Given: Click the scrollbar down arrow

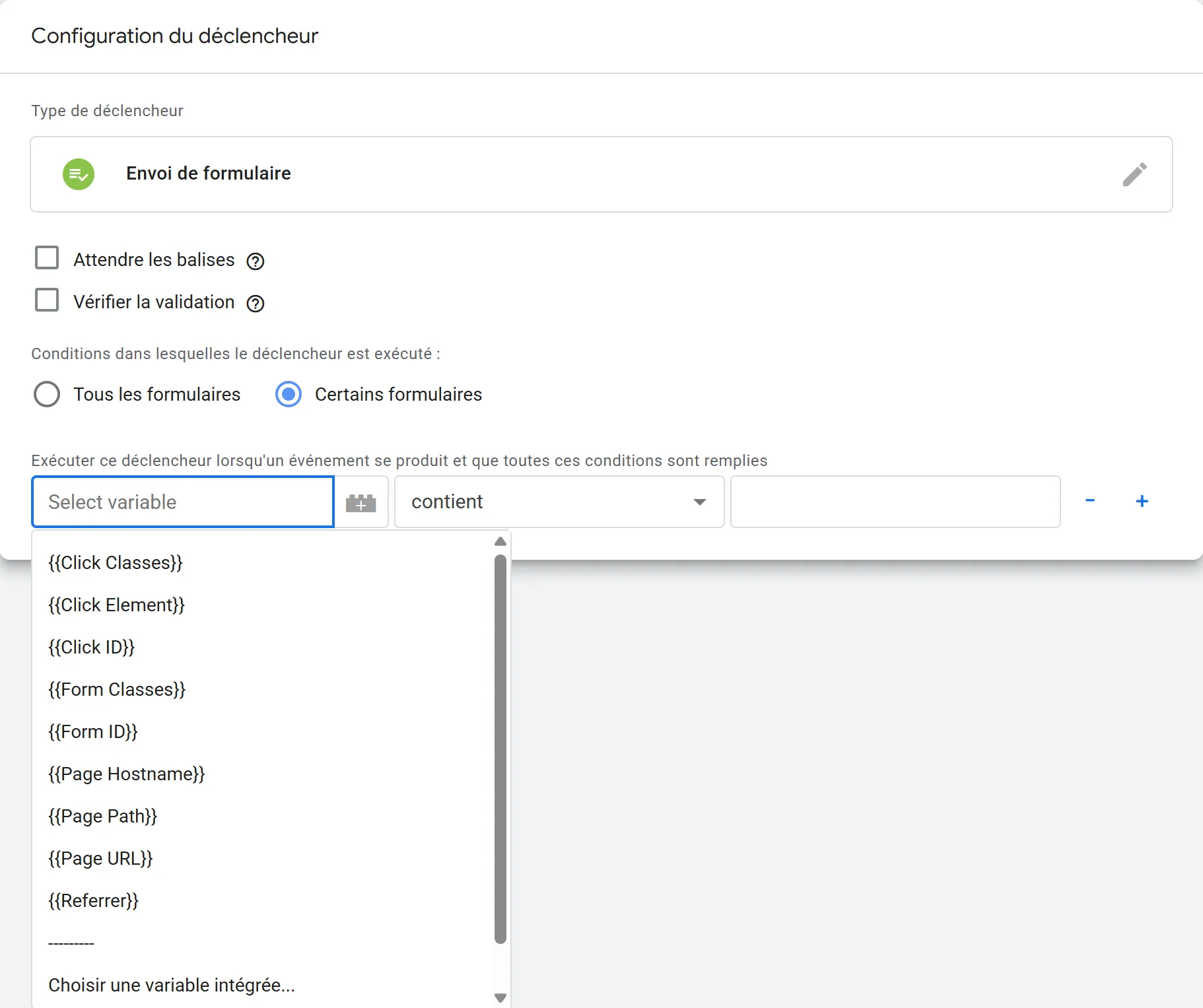Looking at the screenshot, I should [x=500, y=998].
